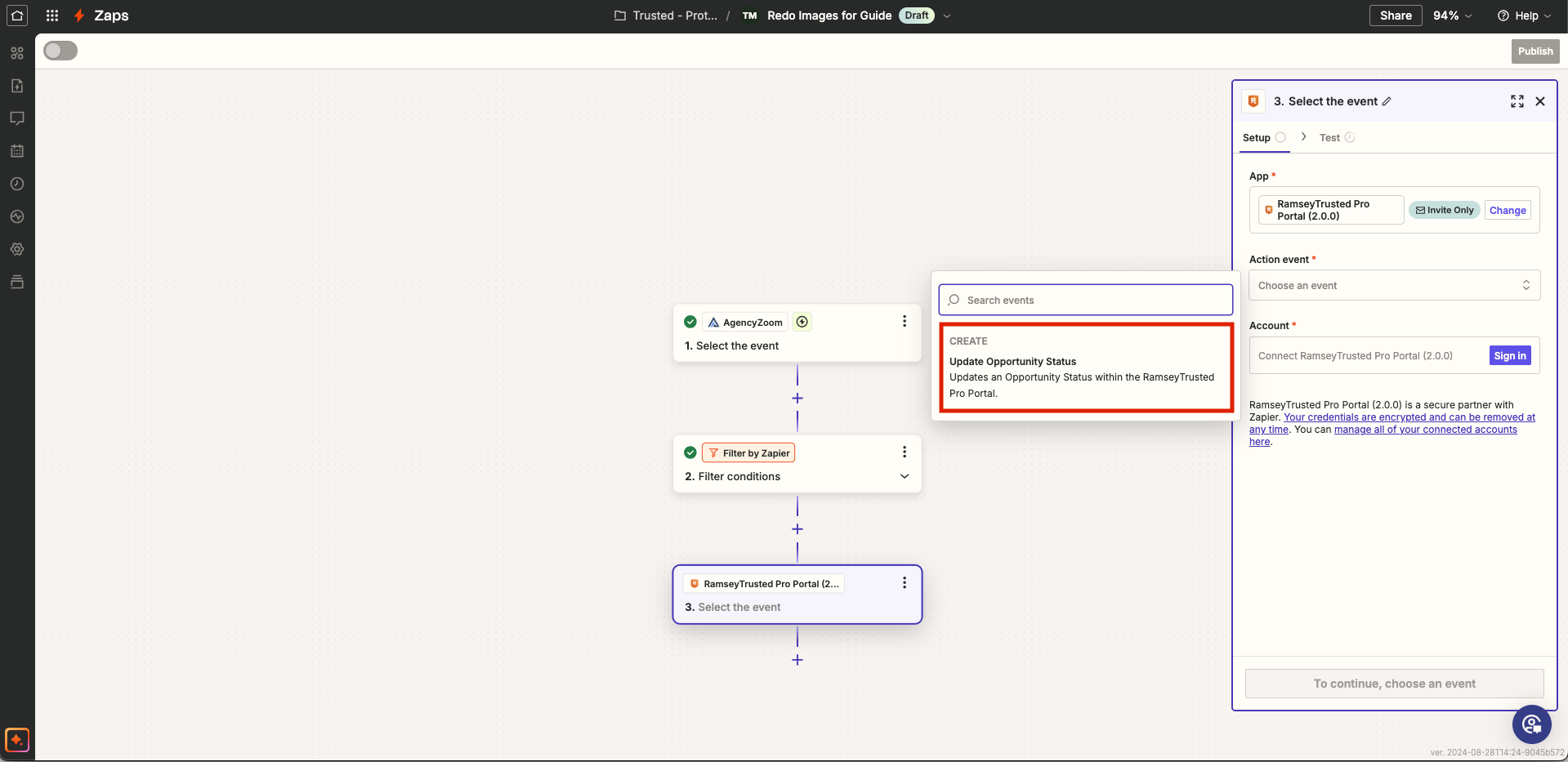Open settings gear icon in left sidebar
1568x762 pixels.
click(x=17, y=249)
